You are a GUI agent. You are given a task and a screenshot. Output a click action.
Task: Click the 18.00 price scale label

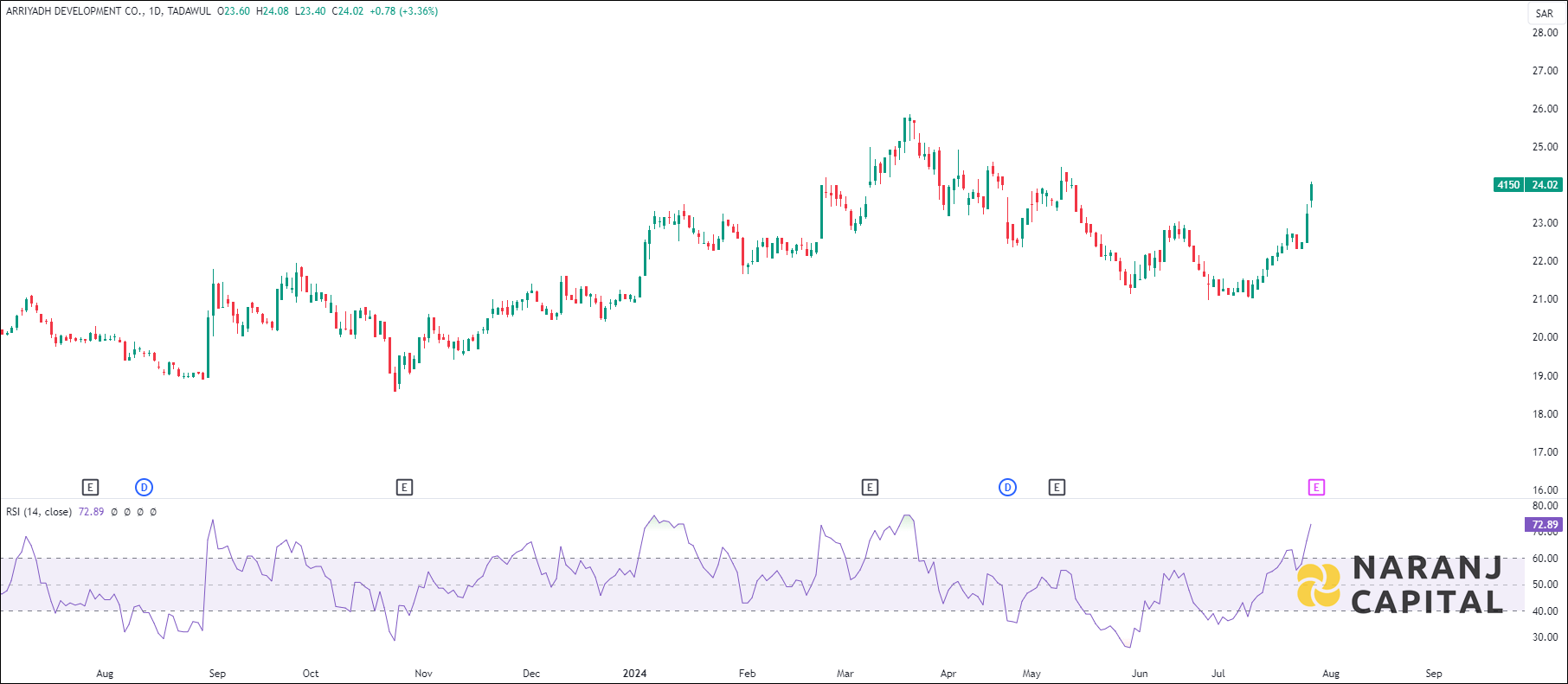(x=1545, y=414)
